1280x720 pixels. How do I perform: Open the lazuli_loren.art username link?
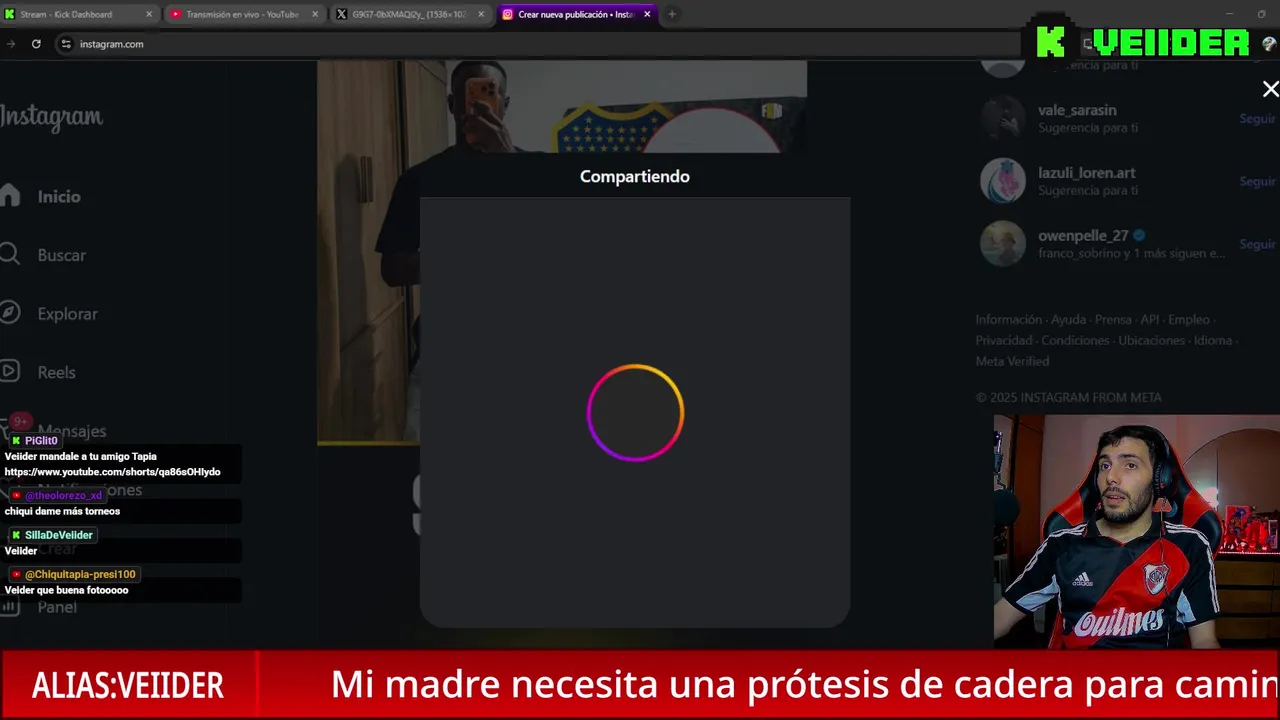click(1086, 173)
